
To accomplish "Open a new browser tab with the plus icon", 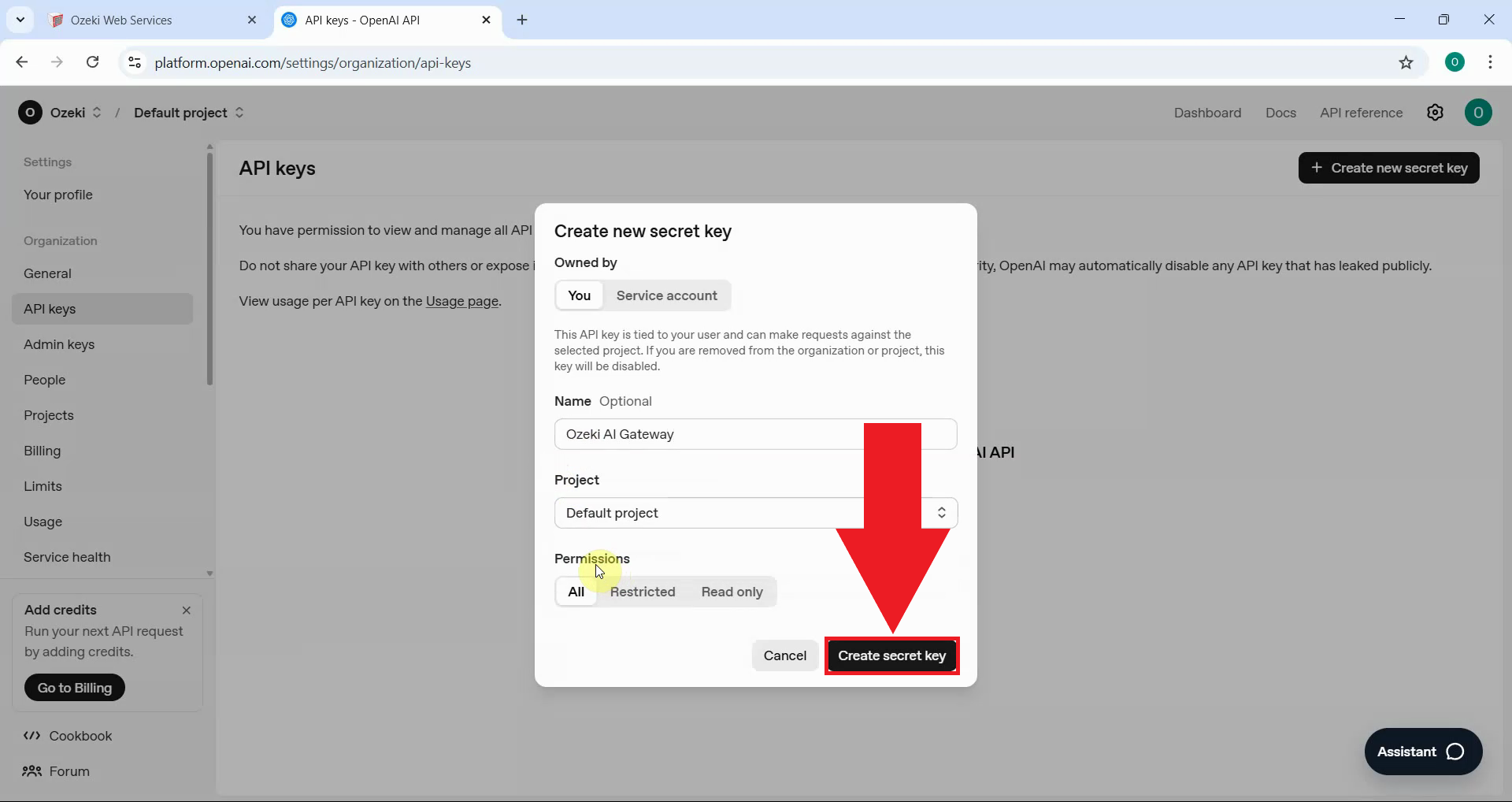I will coord(522,20).
